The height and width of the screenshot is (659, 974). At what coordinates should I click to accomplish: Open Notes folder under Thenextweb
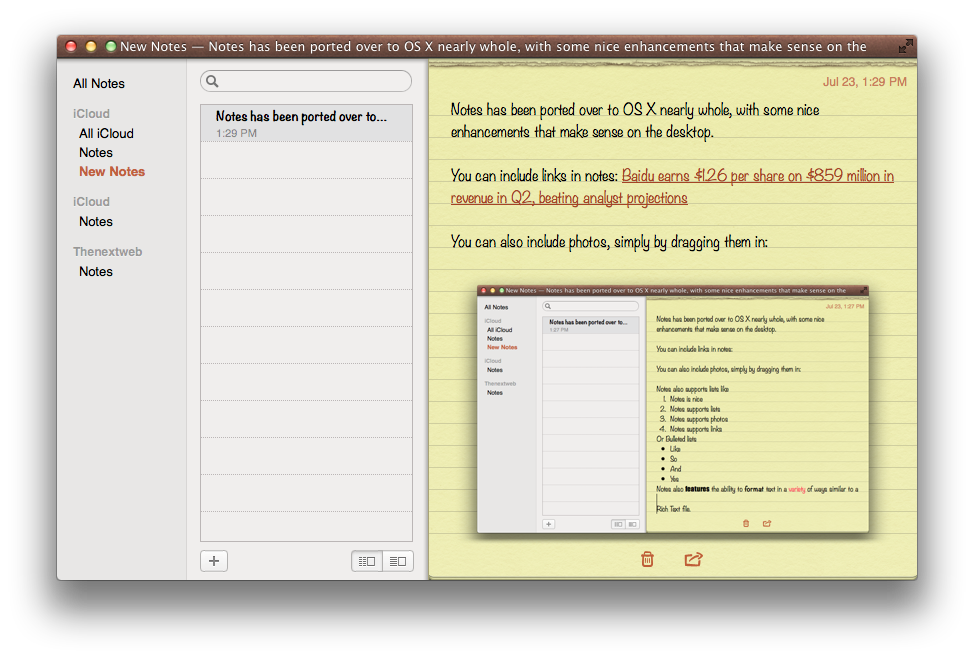[96, 271]
